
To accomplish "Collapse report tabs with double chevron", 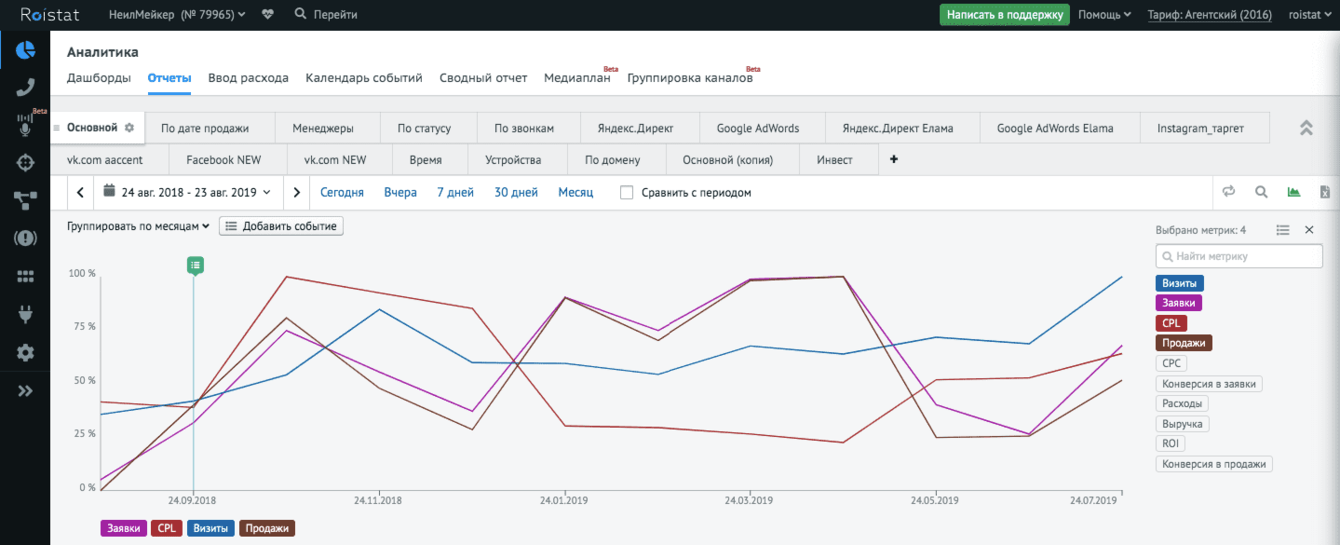I will 1305,128.
